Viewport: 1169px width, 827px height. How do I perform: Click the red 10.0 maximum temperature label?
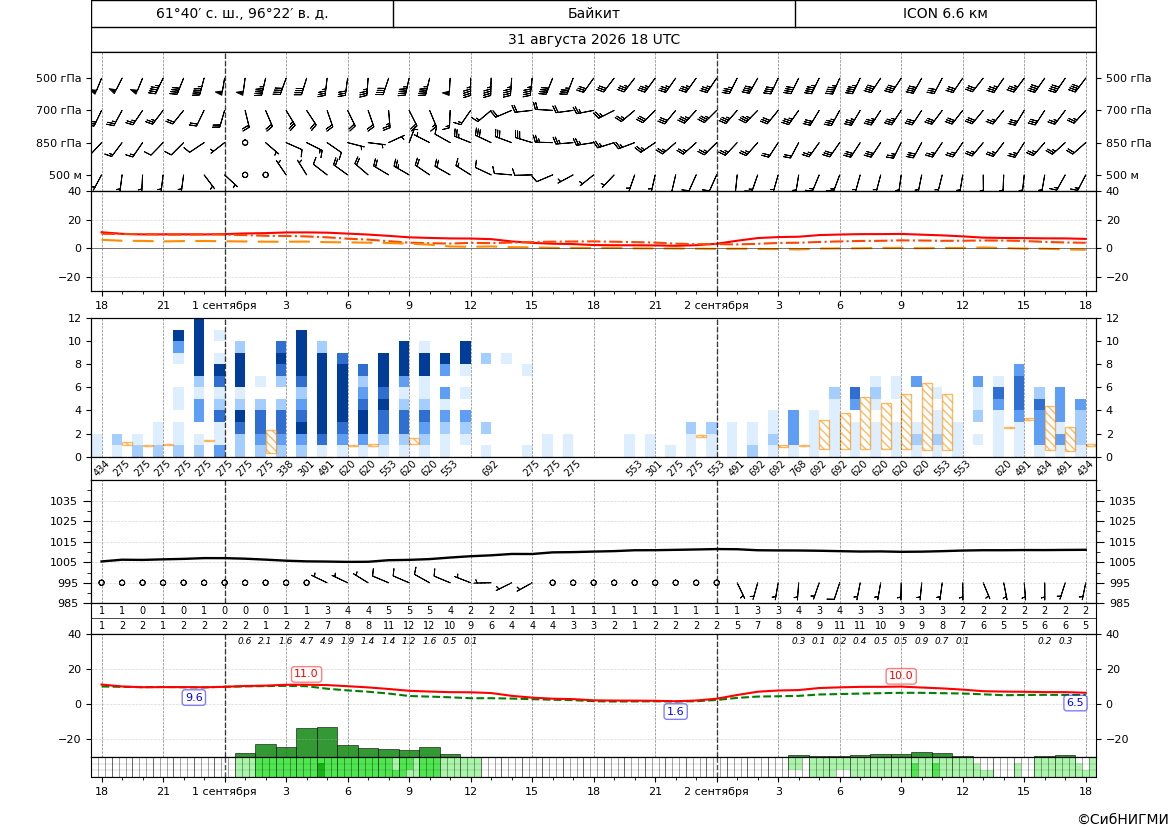(901, 676)
